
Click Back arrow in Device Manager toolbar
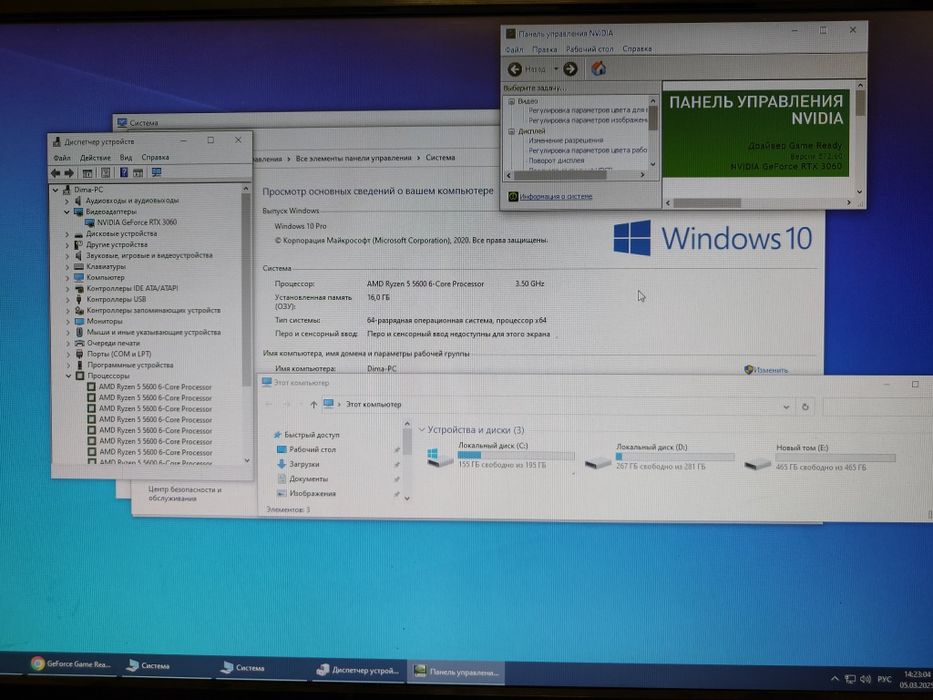pyautogui.click(x=55, y=173)
